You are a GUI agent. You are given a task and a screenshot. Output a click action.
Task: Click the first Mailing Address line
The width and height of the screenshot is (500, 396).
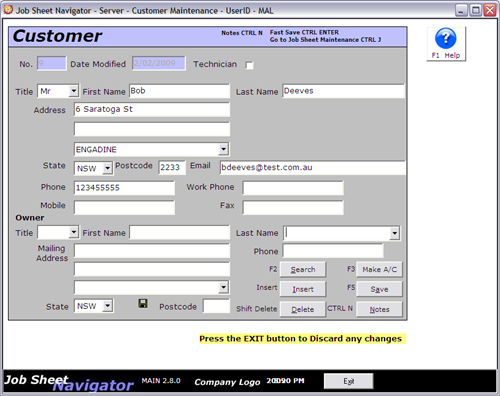[152, 251]
